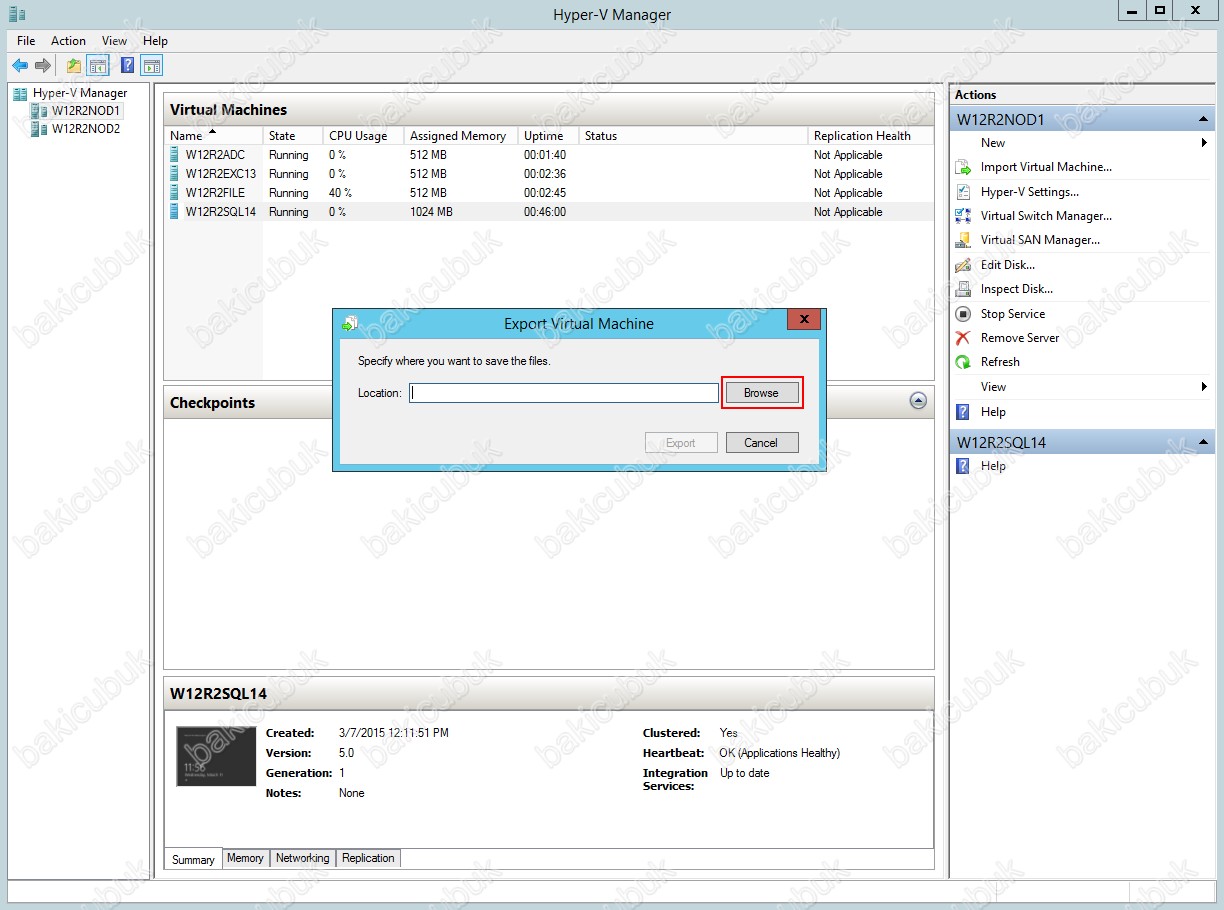Collapse the Checkpoints panel with round arrow

pyautogui.click(x=918, y=401)
